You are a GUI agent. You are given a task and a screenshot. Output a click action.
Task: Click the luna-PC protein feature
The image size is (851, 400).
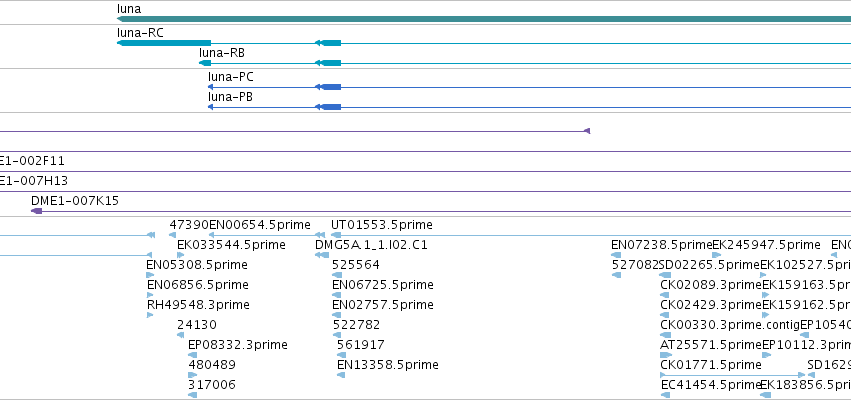(x=529, y=87)
